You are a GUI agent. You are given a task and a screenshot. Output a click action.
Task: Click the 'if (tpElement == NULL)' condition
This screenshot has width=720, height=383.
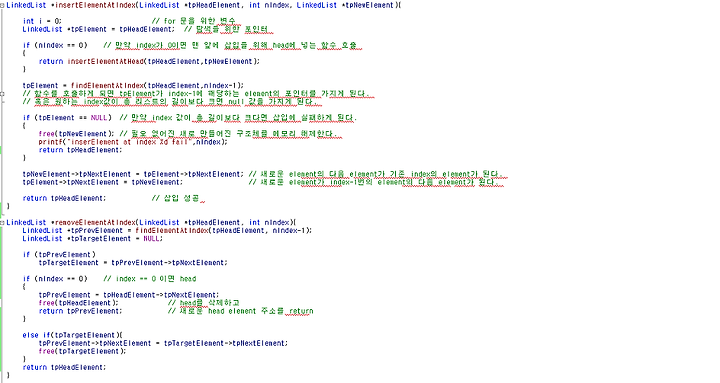67,118
